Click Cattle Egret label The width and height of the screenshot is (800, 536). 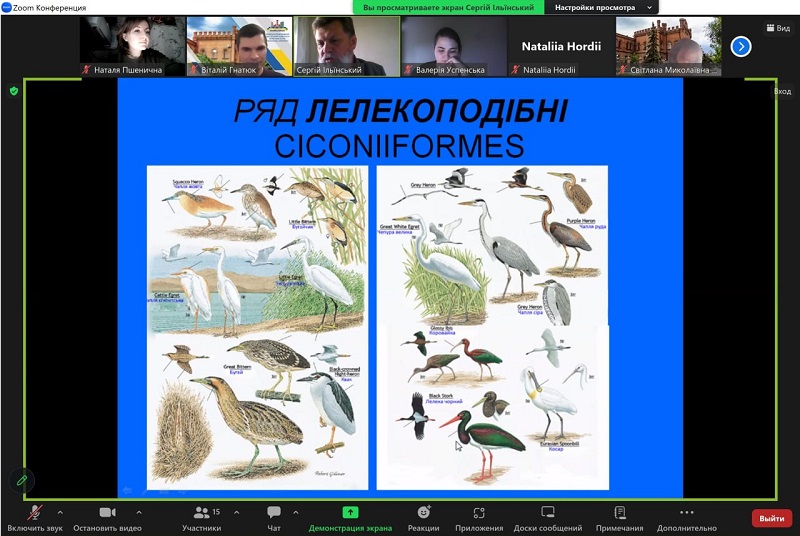click(167, 295)
